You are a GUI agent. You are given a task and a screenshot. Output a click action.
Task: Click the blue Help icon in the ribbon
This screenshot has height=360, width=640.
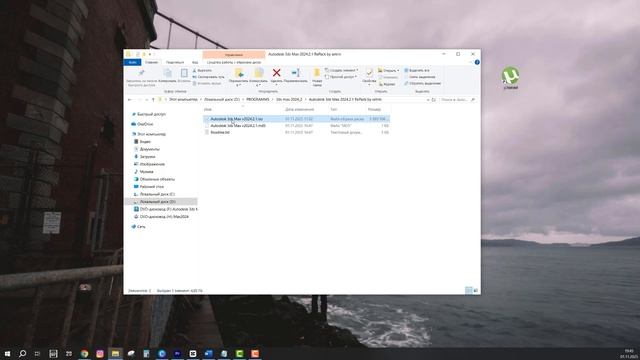tap(477, 62)
